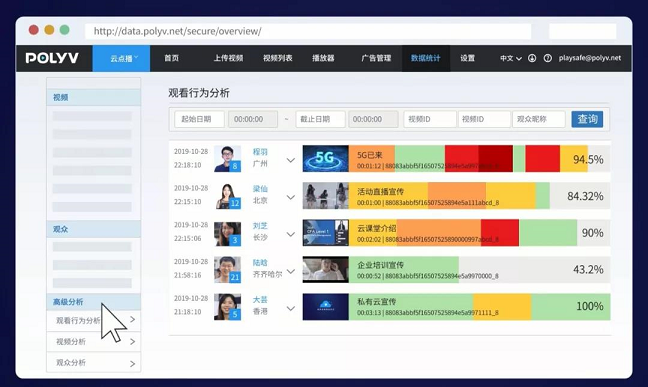The width and height of the screenshot is (648, 387).
Task: Go to the 上传视频 menu
Action: pyautogui.click(x=229, y=58)
